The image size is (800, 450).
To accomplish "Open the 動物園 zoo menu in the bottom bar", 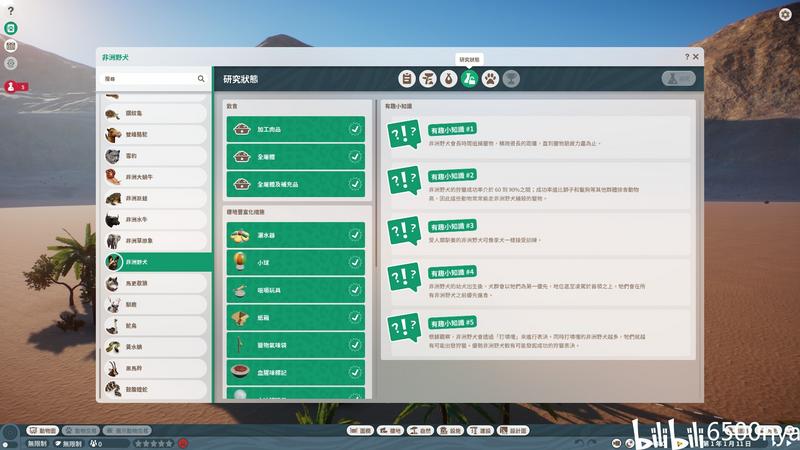I will click(x=43, y=431).
